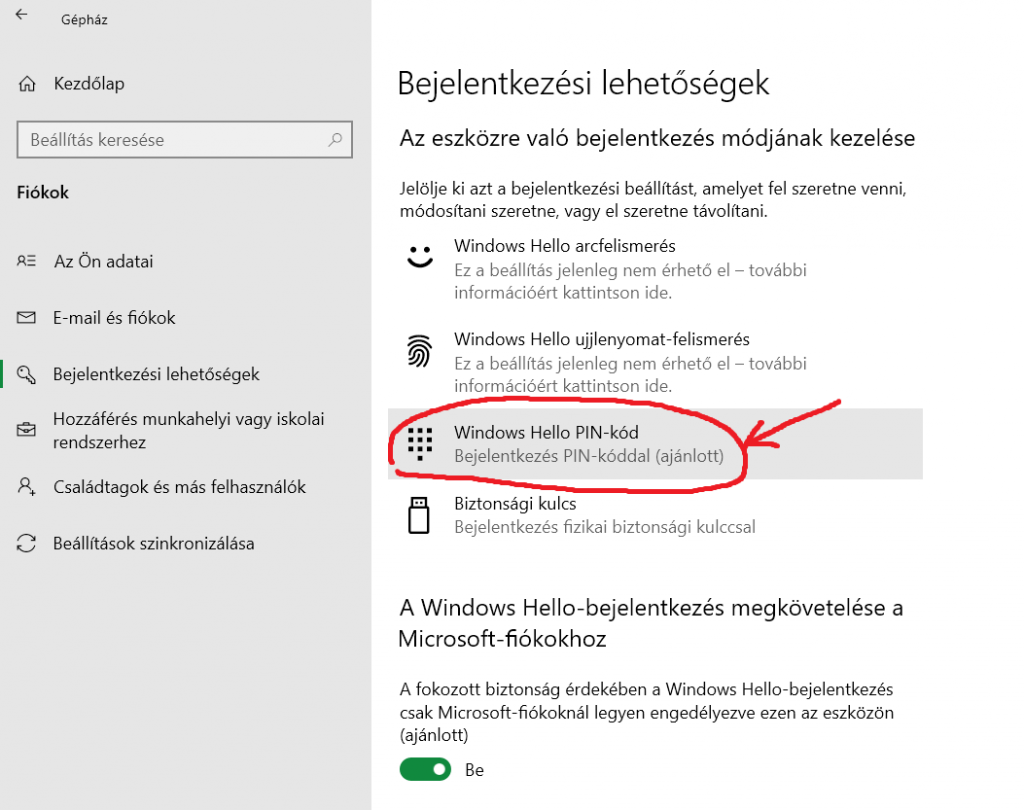Disable the Windows Hello-bejelentkezés megkövetelése toggle
This screenshot has height=810, width=1024.
click(425, 769)
